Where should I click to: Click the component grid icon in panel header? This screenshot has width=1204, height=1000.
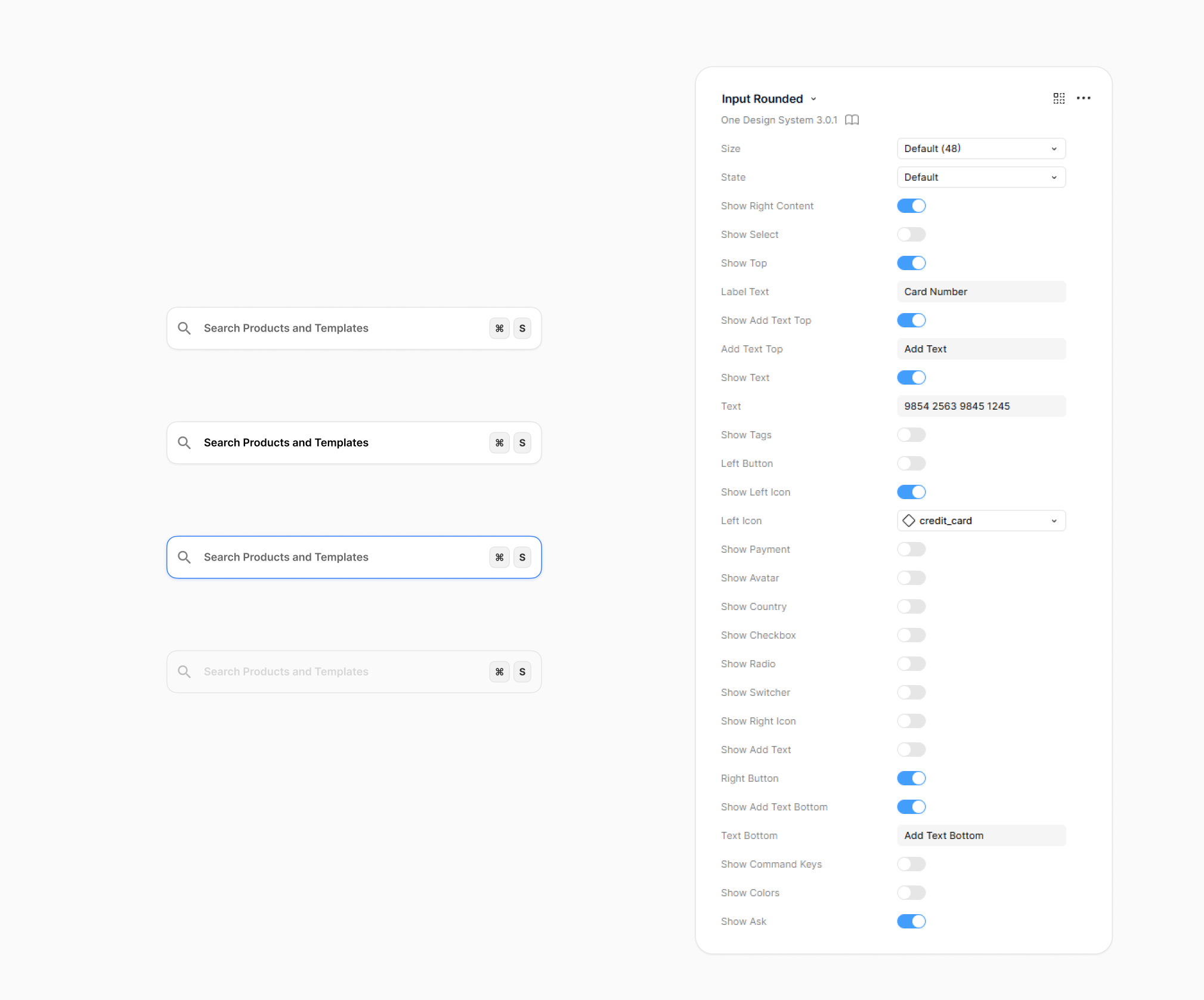(x=1058, y=98)
